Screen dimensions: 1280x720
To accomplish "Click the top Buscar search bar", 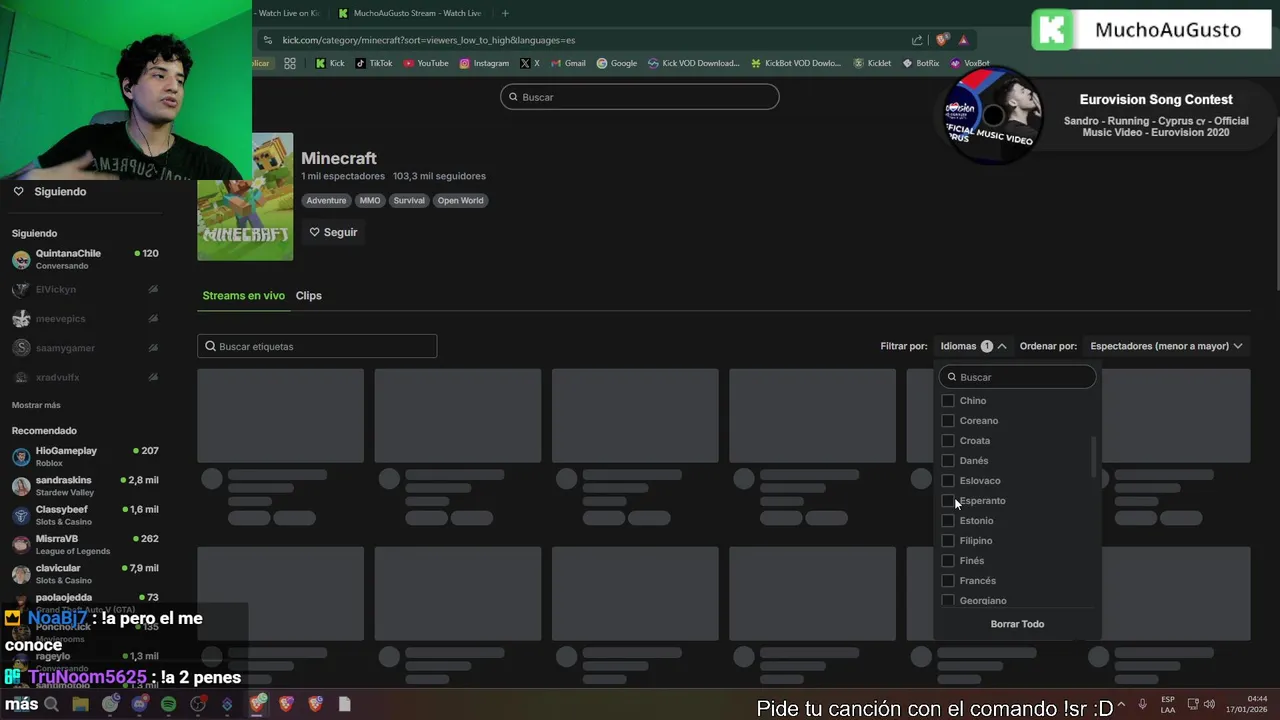I will click(640, 97).
